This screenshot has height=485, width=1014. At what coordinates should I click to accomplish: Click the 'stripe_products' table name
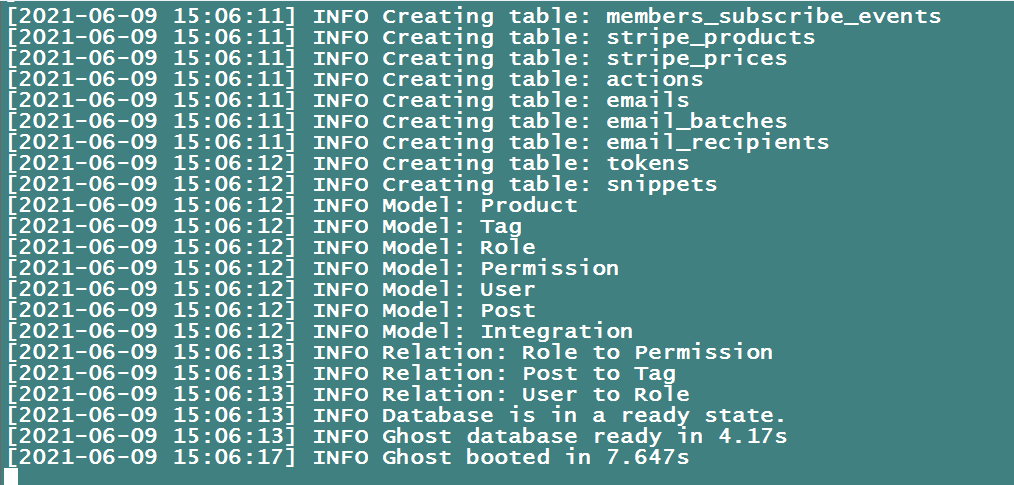pyautogui.click(x=710, y=37)
